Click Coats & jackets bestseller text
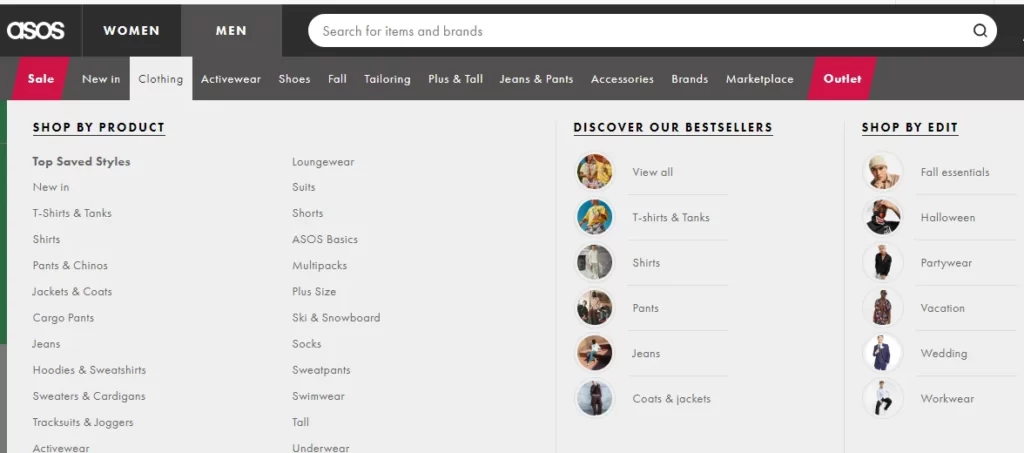Screen dimensions: 1024x453 click(671, 399)
